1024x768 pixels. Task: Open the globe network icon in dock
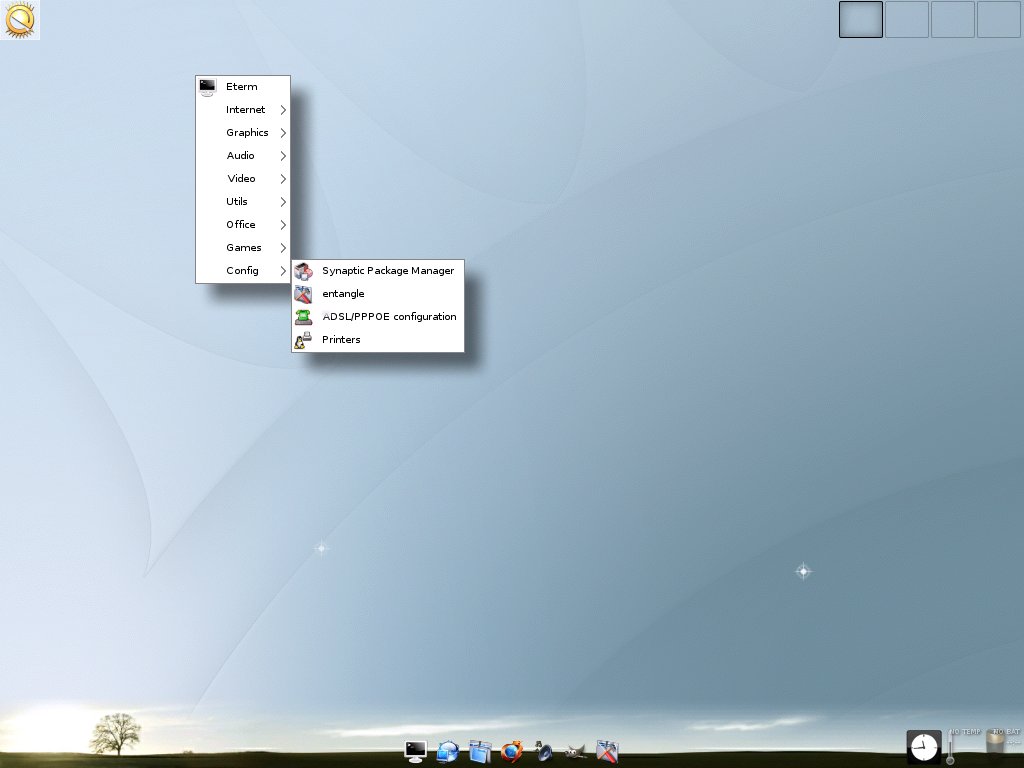point(448,752)
